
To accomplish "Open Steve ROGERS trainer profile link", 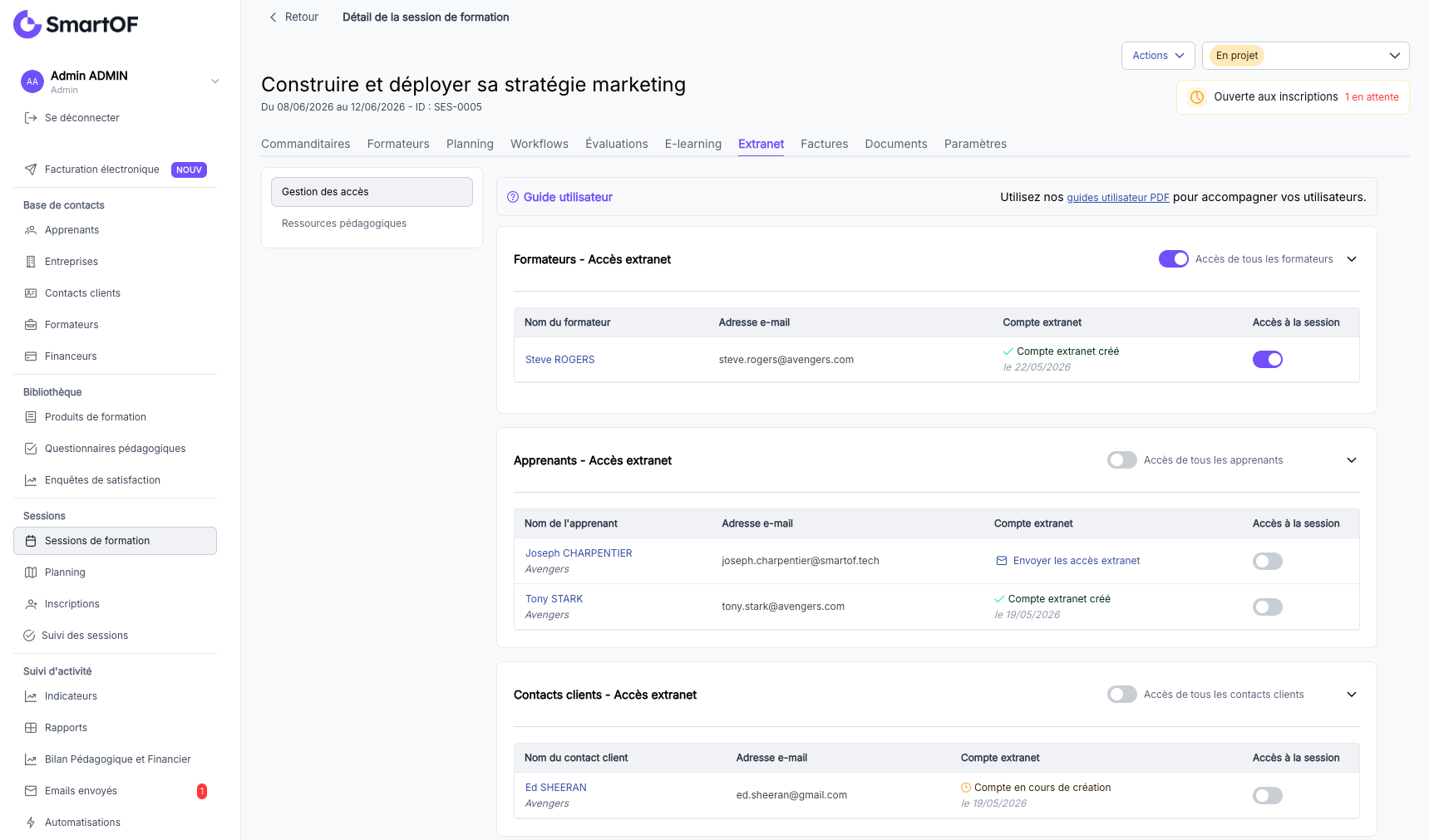I will click(560, 360).
